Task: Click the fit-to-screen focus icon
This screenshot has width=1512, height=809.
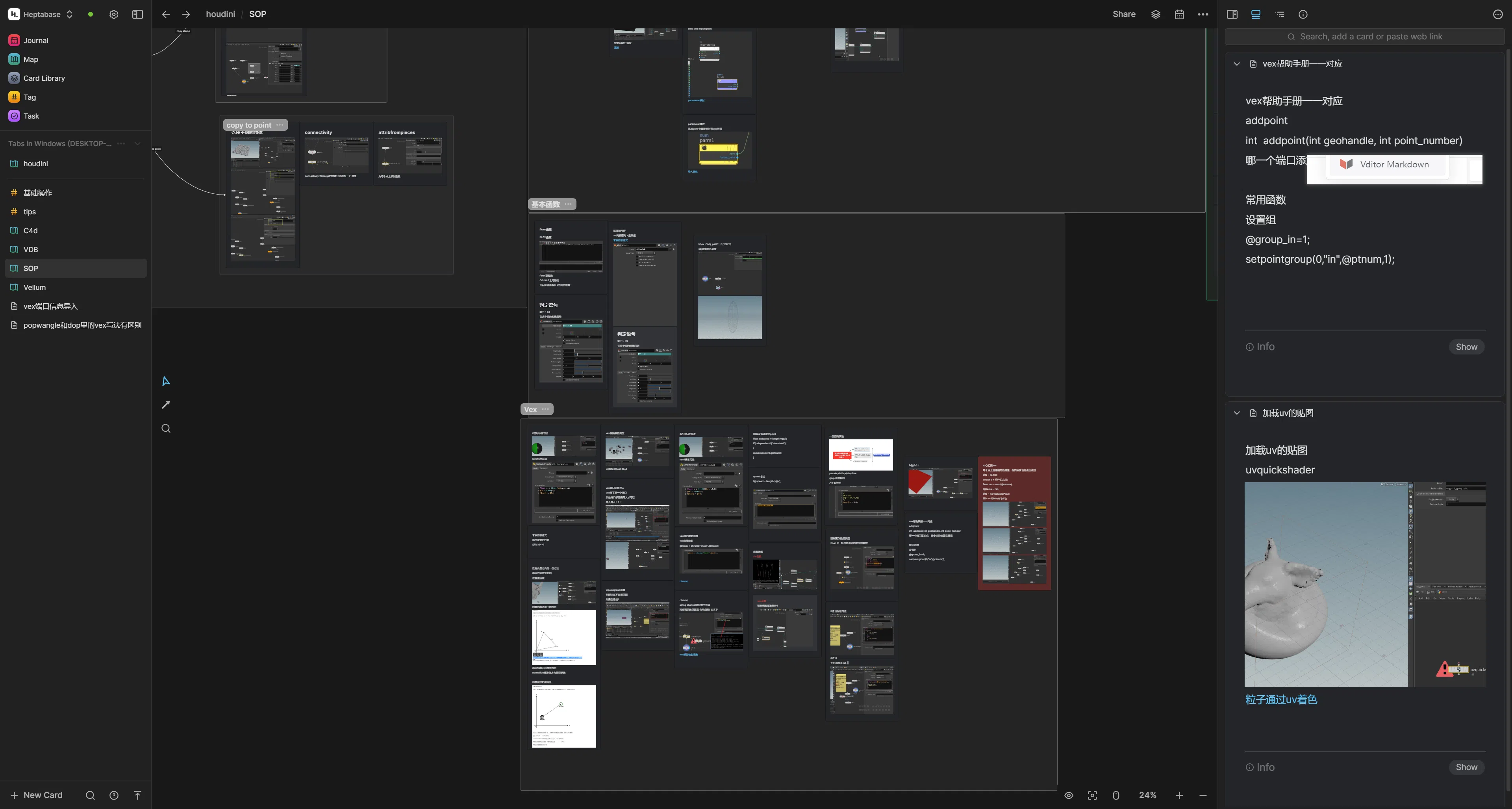Action: point(1092,795)
